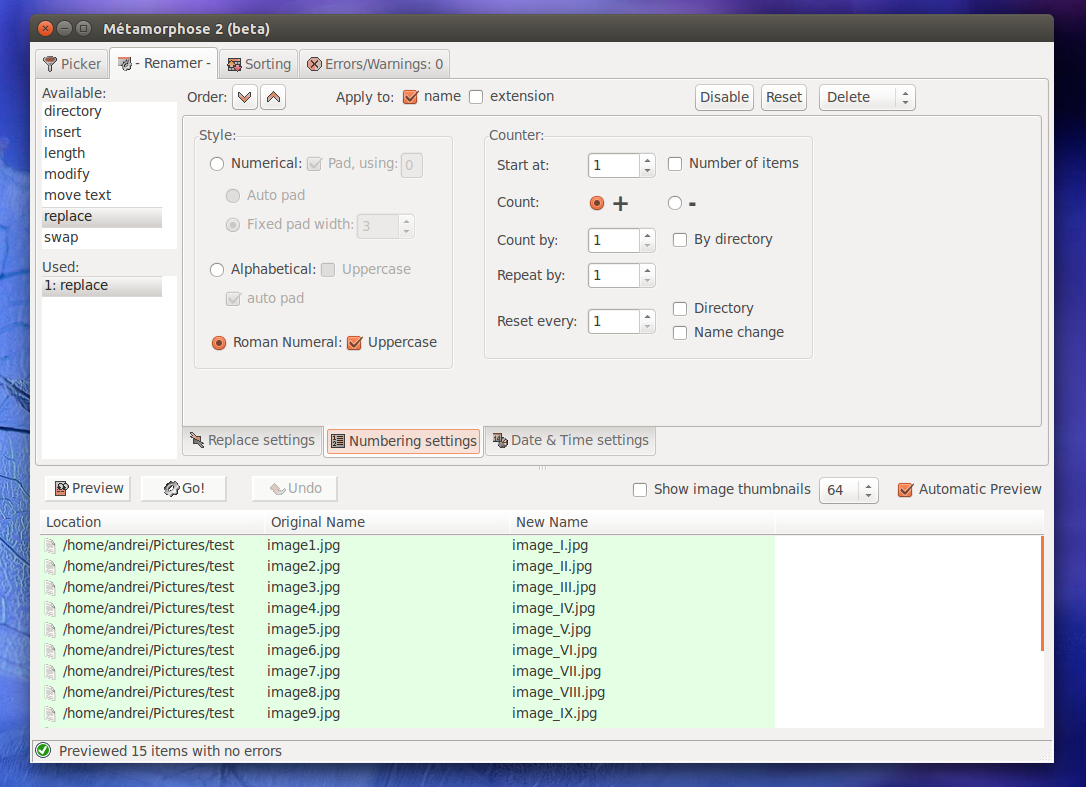1086x787 pixels.
Task: Click Reset every input field
Action: click(x=614, y=321)
